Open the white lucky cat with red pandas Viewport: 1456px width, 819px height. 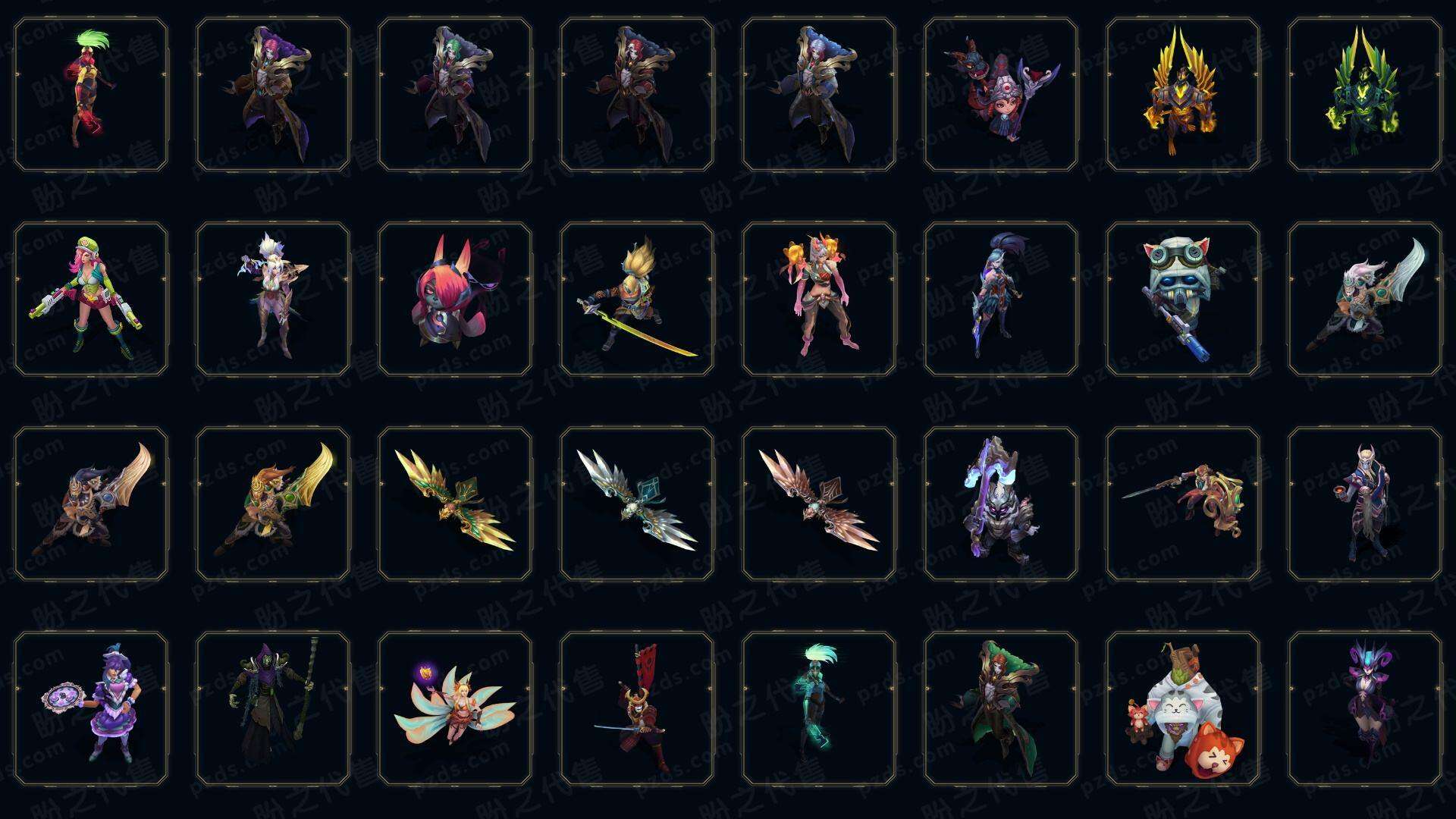pyautogui.click(x=1183, y=709)
